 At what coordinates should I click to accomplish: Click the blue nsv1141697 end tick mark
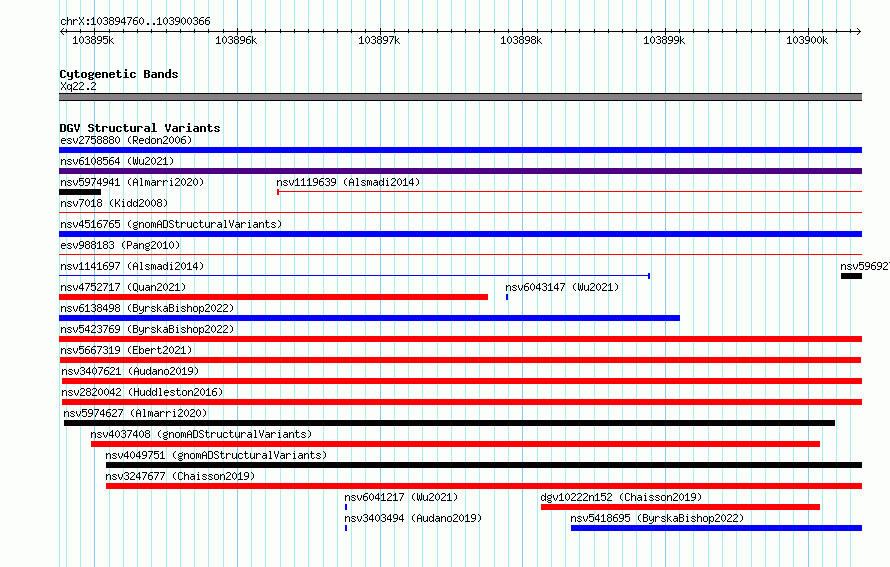(x=649, y=276)
